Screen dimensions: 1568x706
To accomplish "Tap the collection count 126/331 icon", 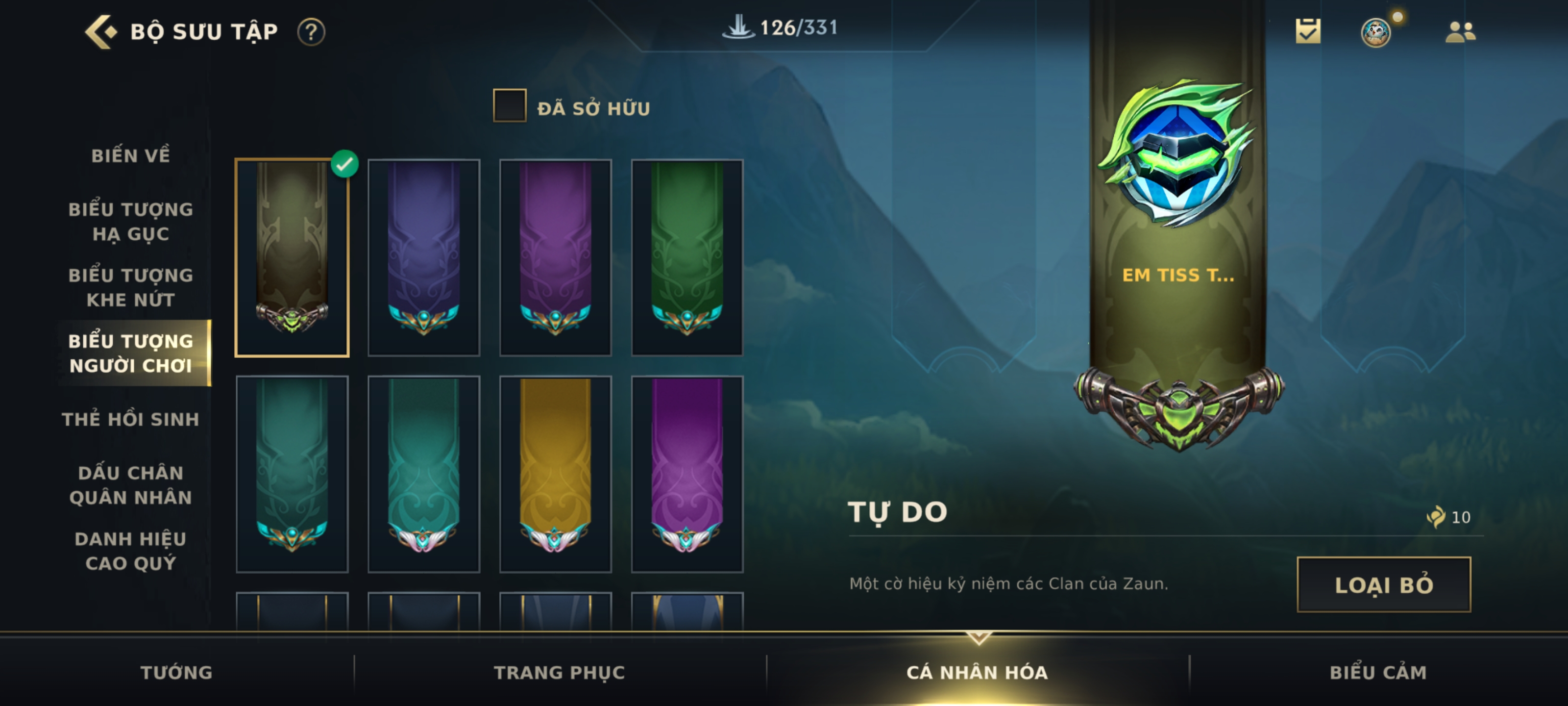I will [738, 27].
